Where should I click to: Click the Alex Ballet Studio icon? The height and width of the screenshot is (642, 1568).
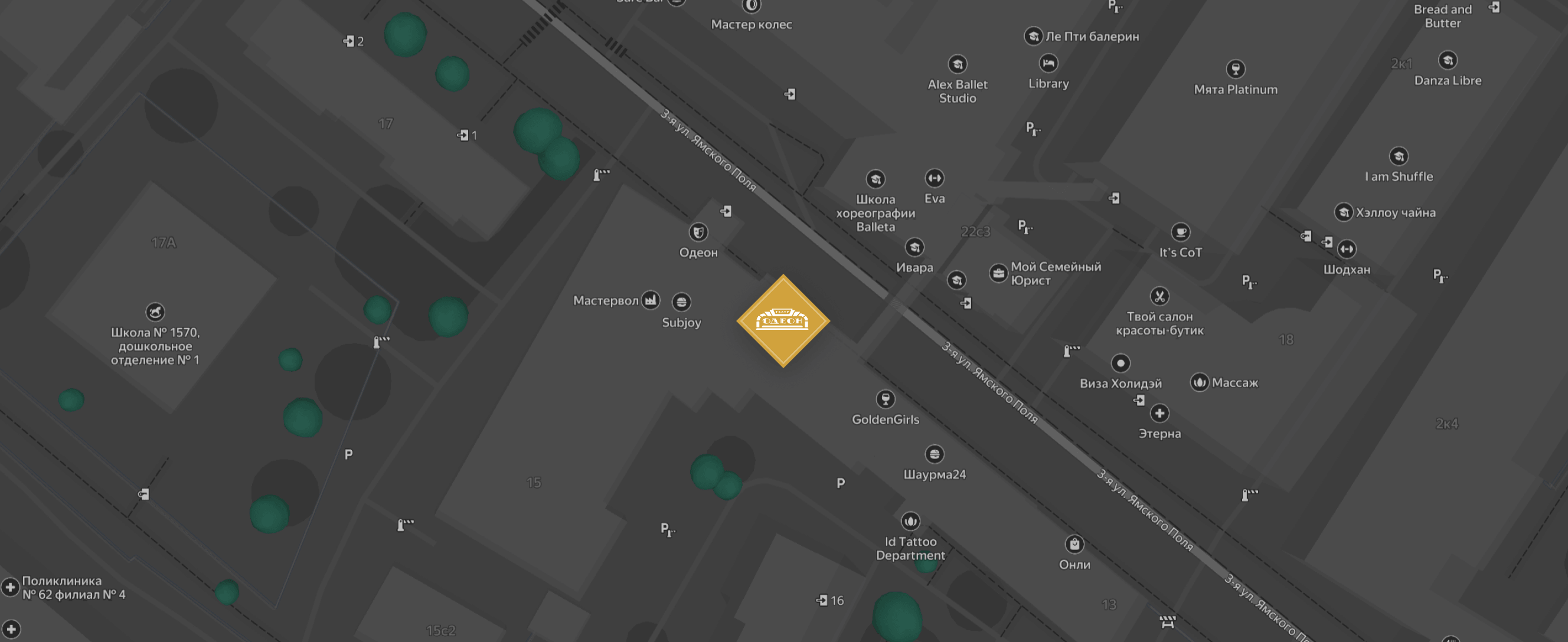pos(958,64)
